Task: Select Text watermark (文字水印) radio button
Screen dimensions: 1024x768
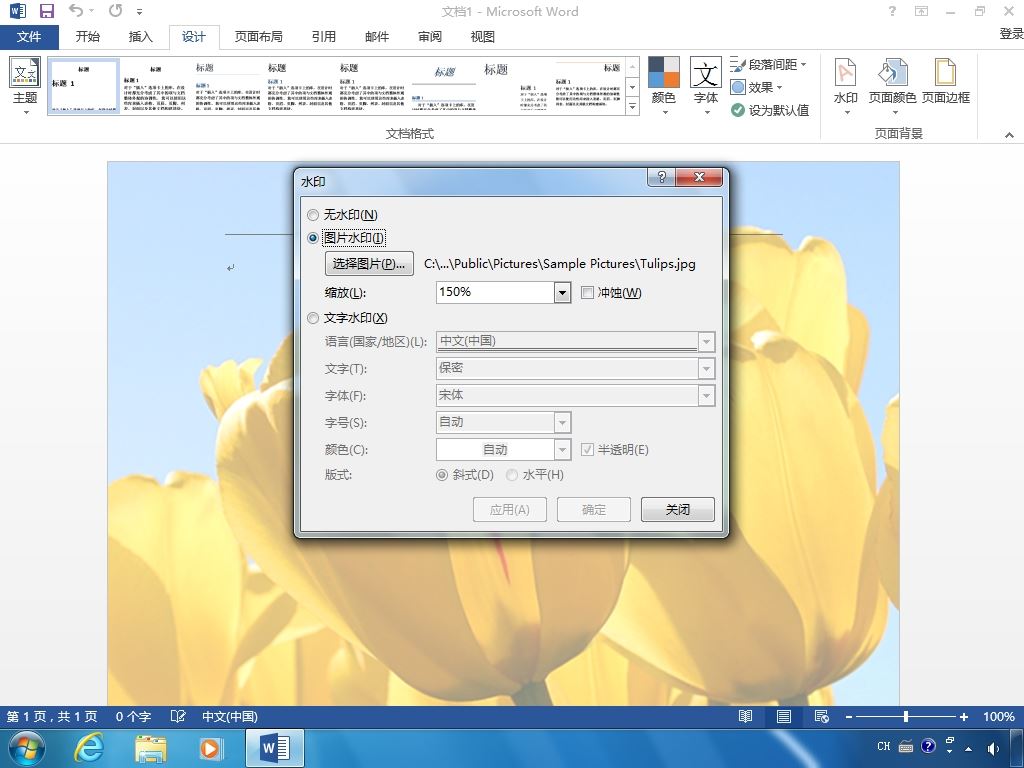Action: 313,318
